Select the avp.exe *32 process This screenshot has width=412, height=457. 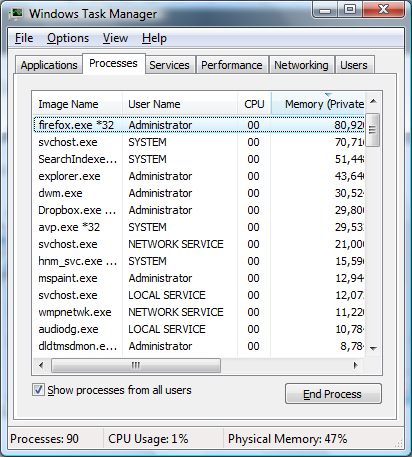coord(199,227)
